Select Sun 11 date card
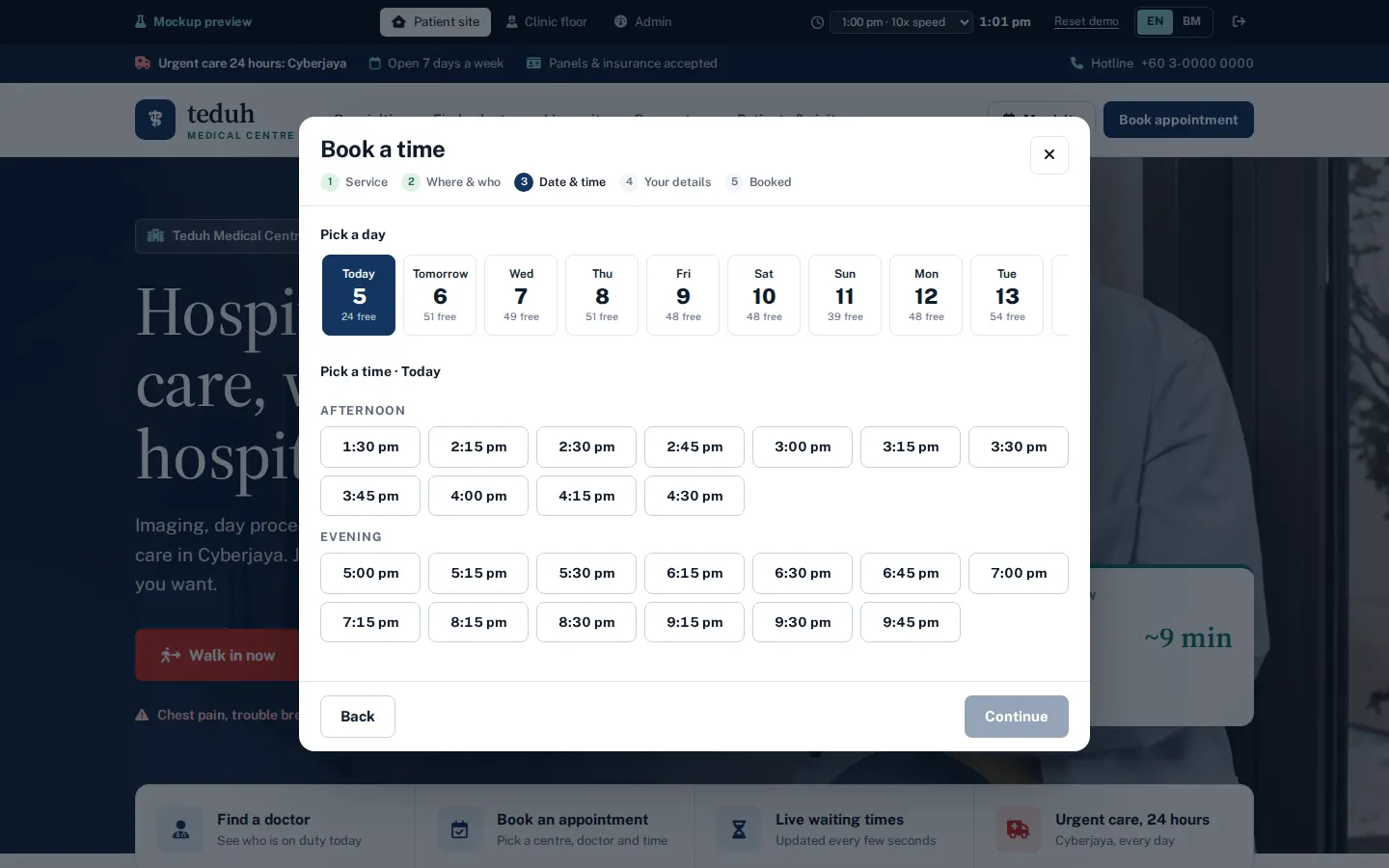Viewport: 1389px width, 868px height. point(845,295)
